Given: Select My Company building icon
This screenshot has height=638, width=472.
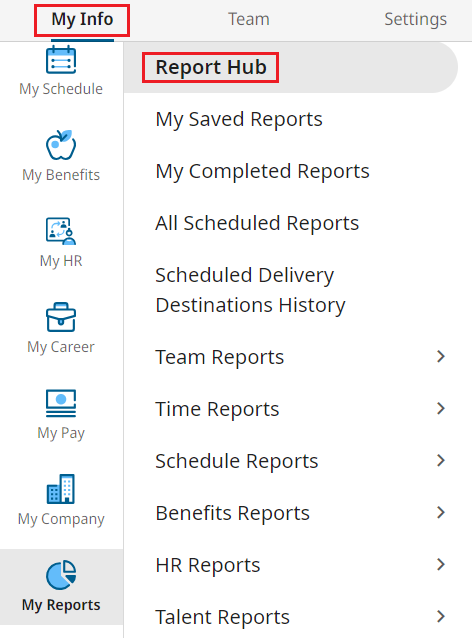Looking at the screenshot, I should pos(61,489).
